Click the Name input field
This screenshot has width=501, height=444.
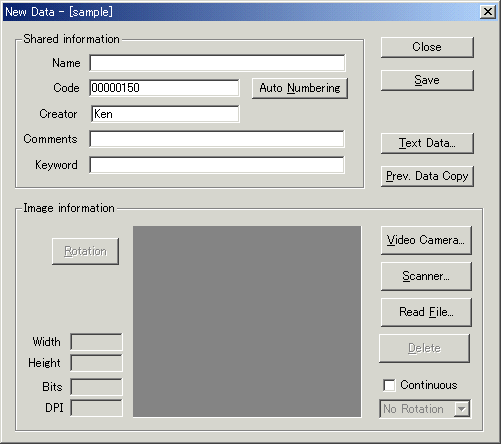217,63
